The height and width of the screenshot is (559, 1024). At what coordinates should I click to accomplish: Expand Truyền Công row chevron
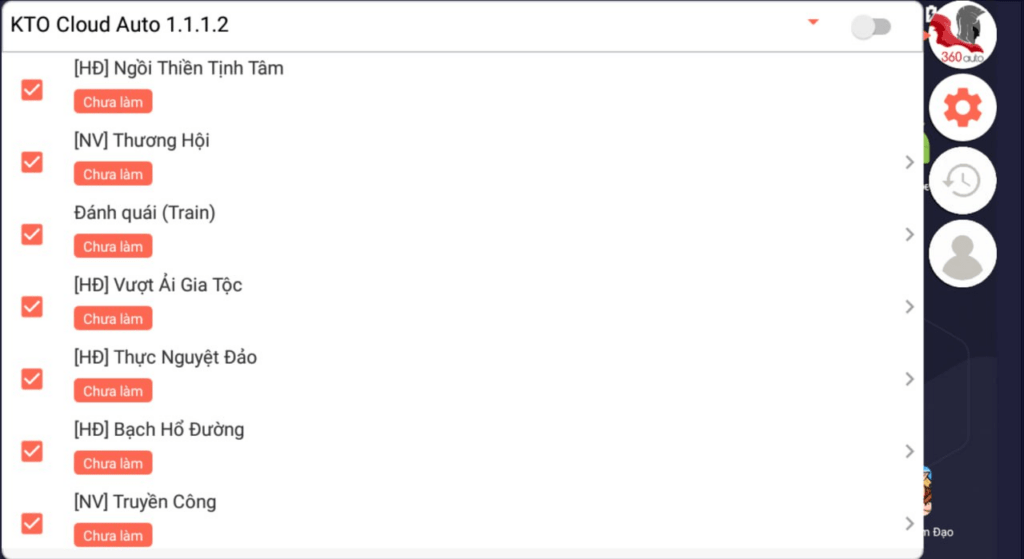tap(910, 524)
